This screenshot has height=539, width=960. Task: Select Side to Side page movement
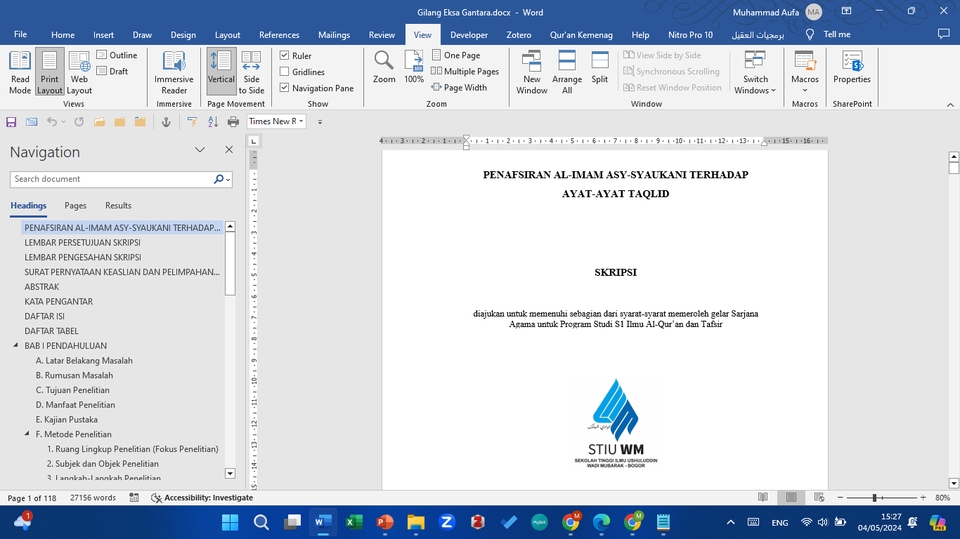(x=251, y=72)
